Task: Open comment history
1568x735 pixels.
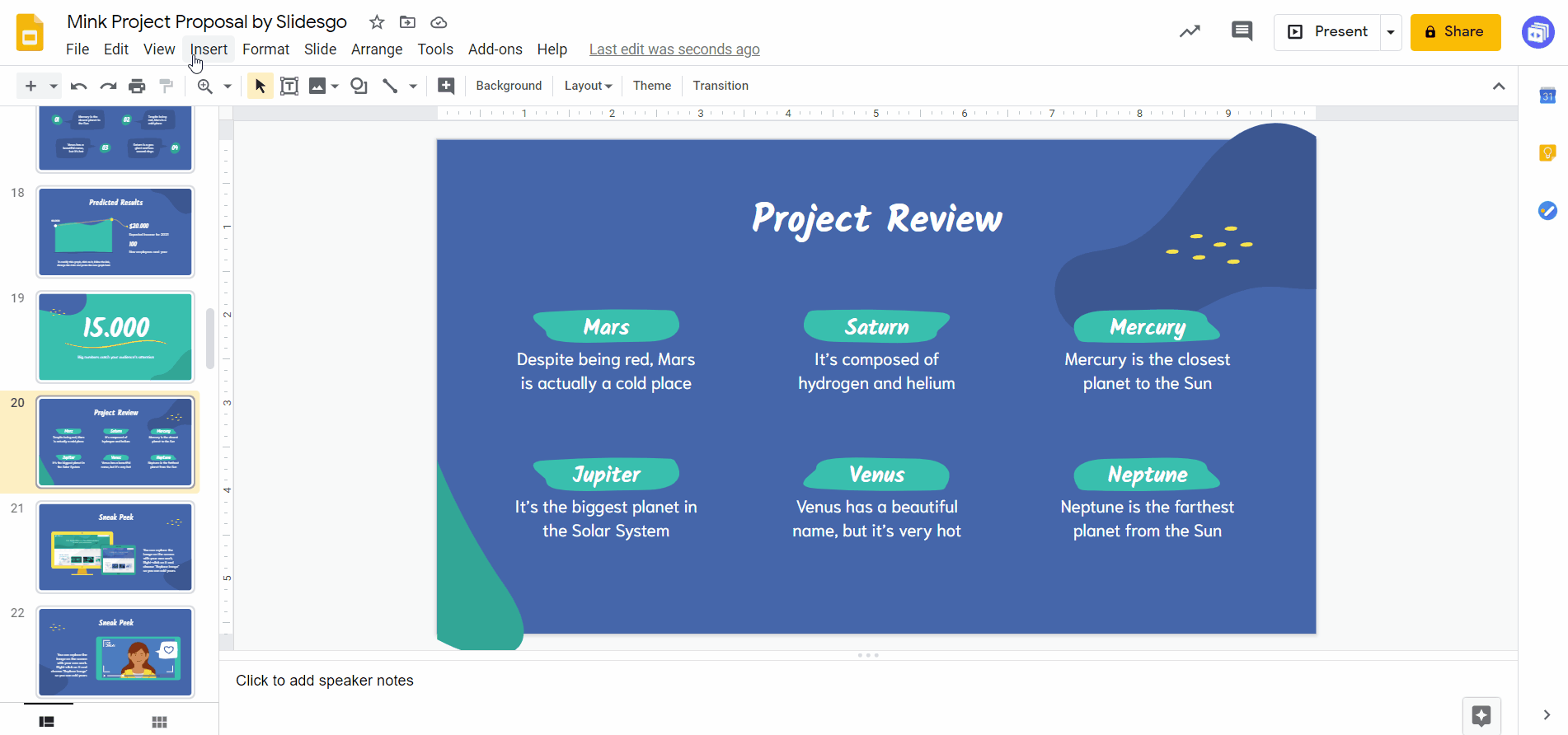Action: [x=1242, y=32]
